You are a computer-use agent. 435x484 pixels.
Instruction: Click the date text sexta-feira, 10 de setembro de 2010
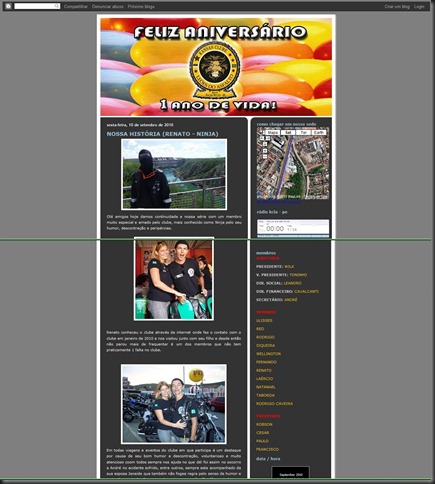140,125
